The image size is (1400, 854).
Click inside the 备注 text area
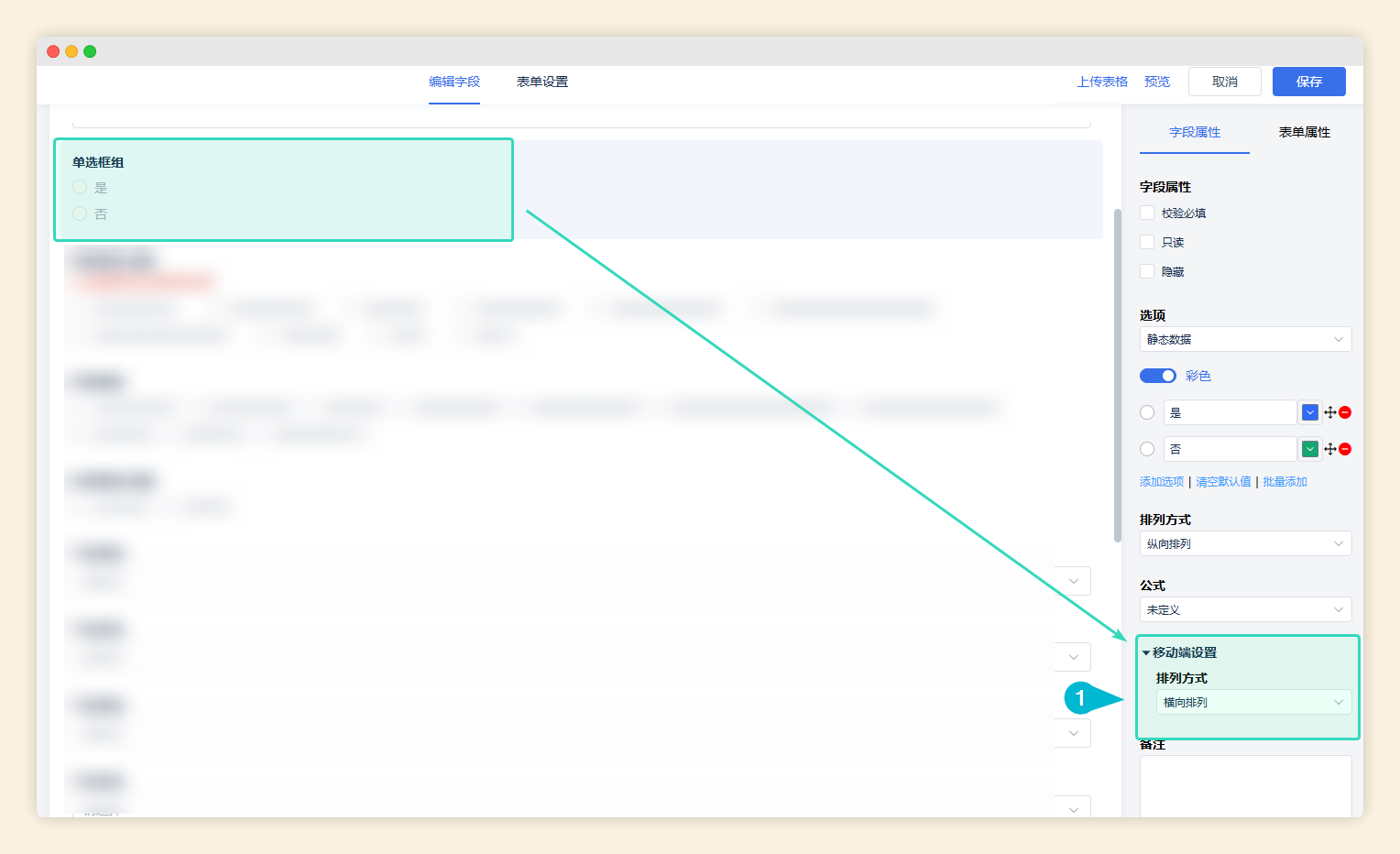(1245, 784)
